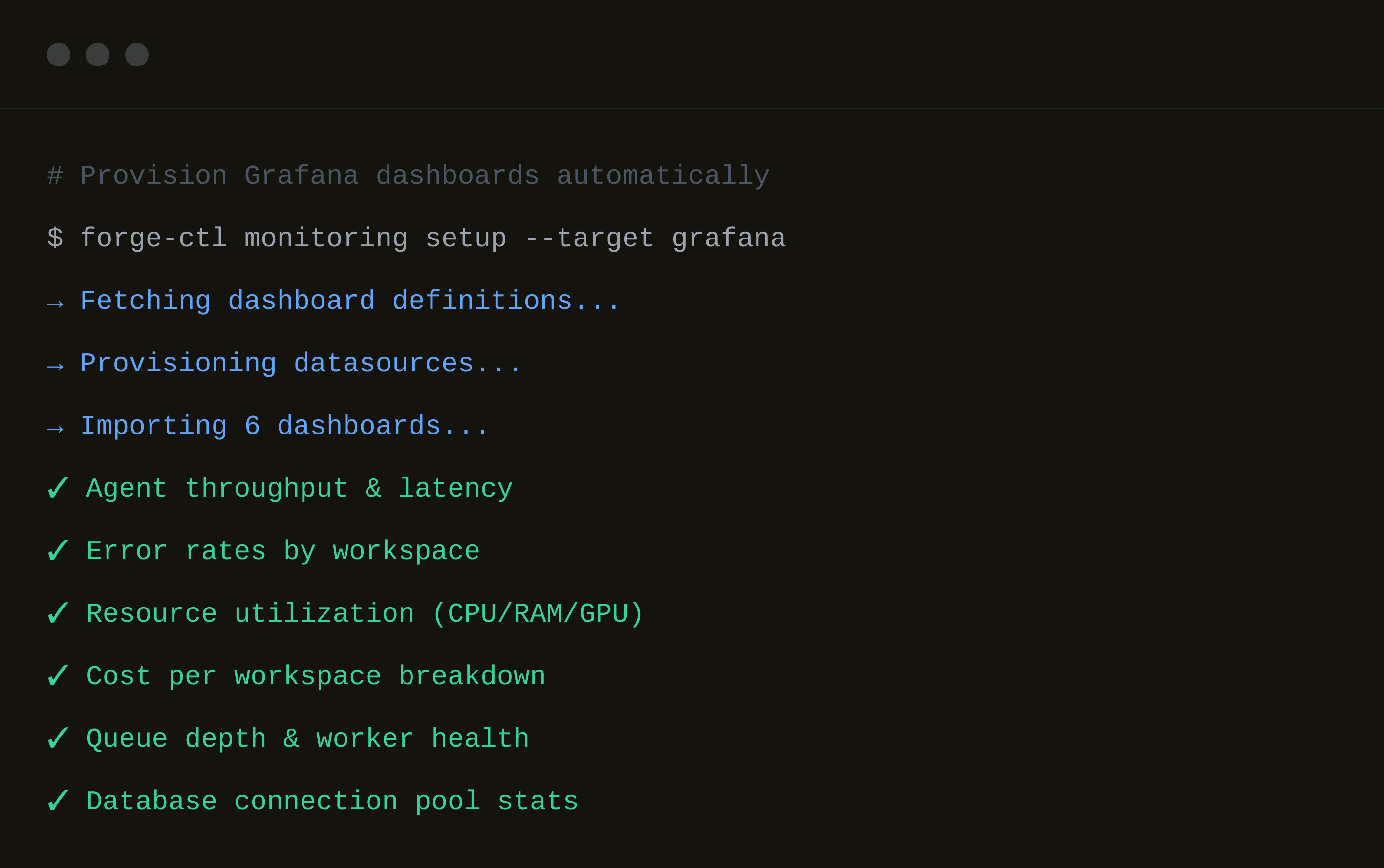The image size is (1384, 868).
Task: Click the third gray window dot
Action: [137, 55]
